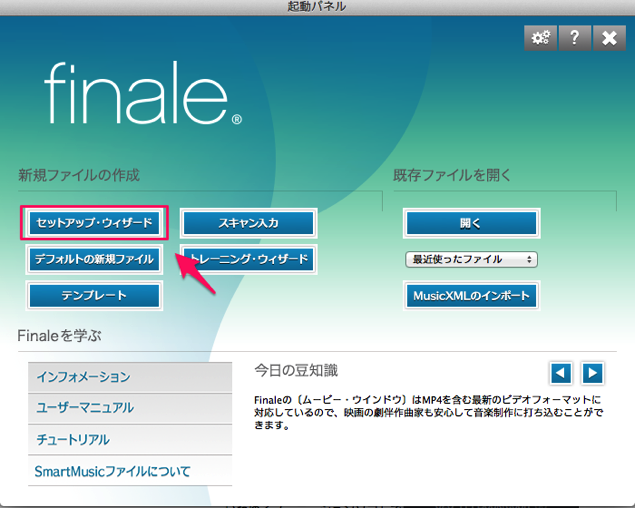Launch セットアップ・ウィザード
This screenshot has height=508, width=635.
click(x=94, y=223)
